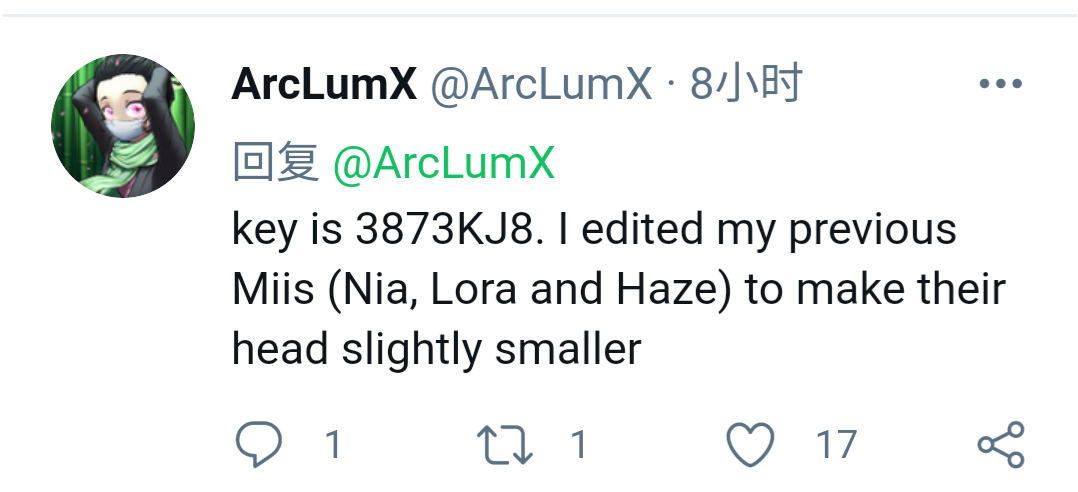Open the three-dot more options menu
Image resolution: width=1078 pixels, height=492 pixels.
1000,85
